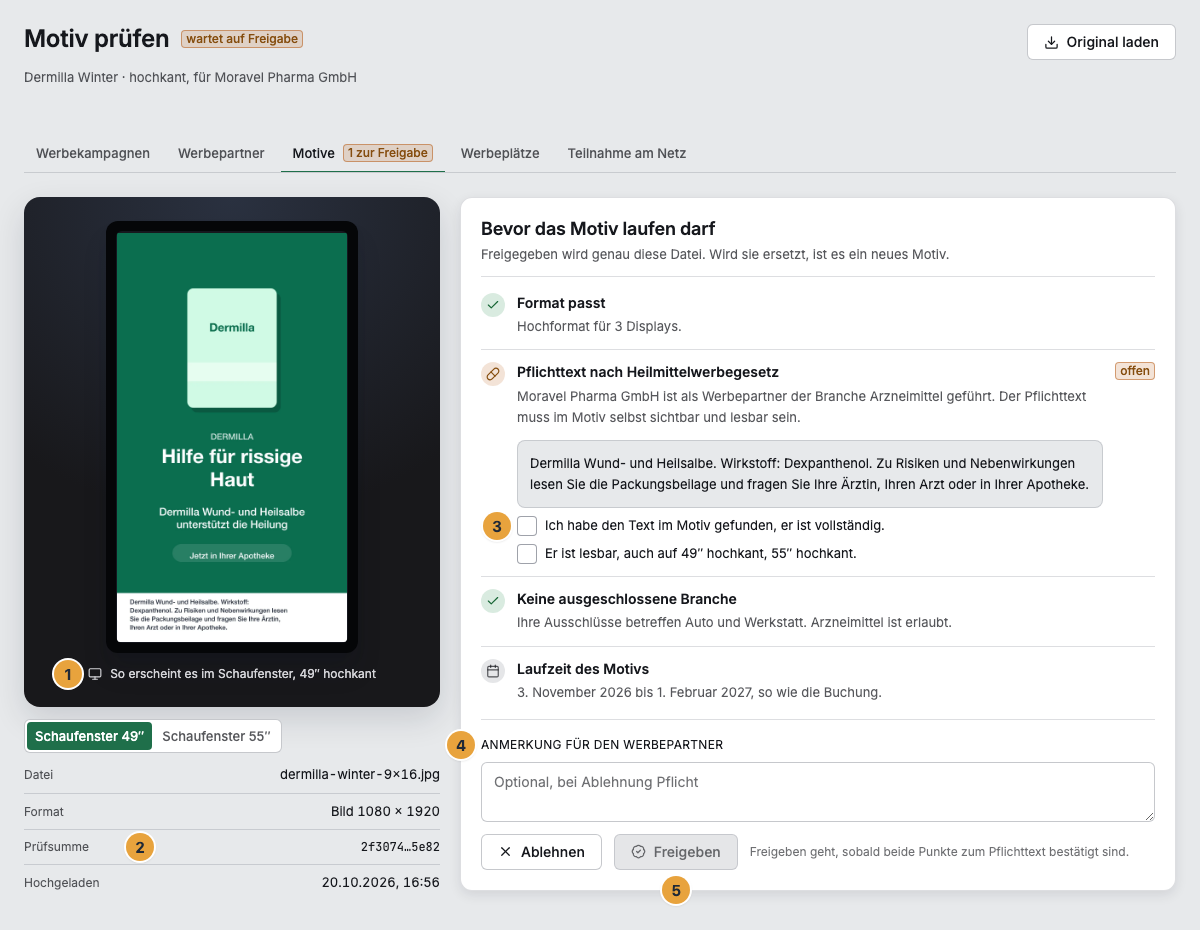Click the 'wartet auf Freigabe' status badge
This screenshot has width=1200, height=930.
click(x=242, y=39)
